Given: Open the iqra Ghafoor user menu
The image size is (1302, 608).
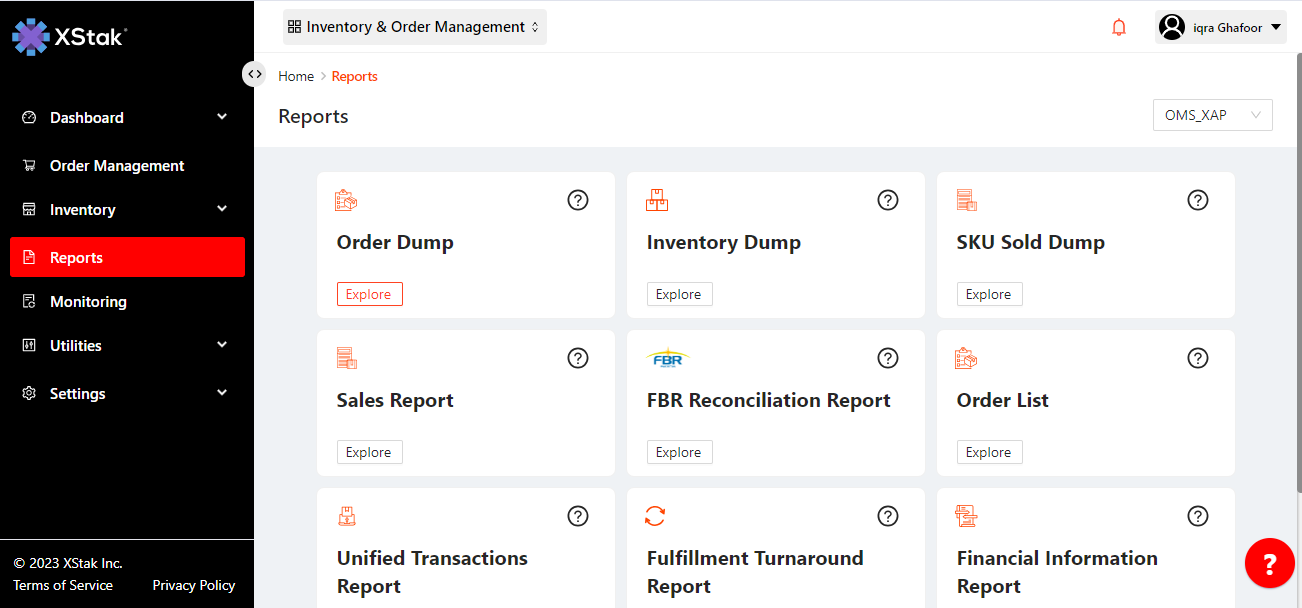Looking at the screenshot, I should 1220,28.
